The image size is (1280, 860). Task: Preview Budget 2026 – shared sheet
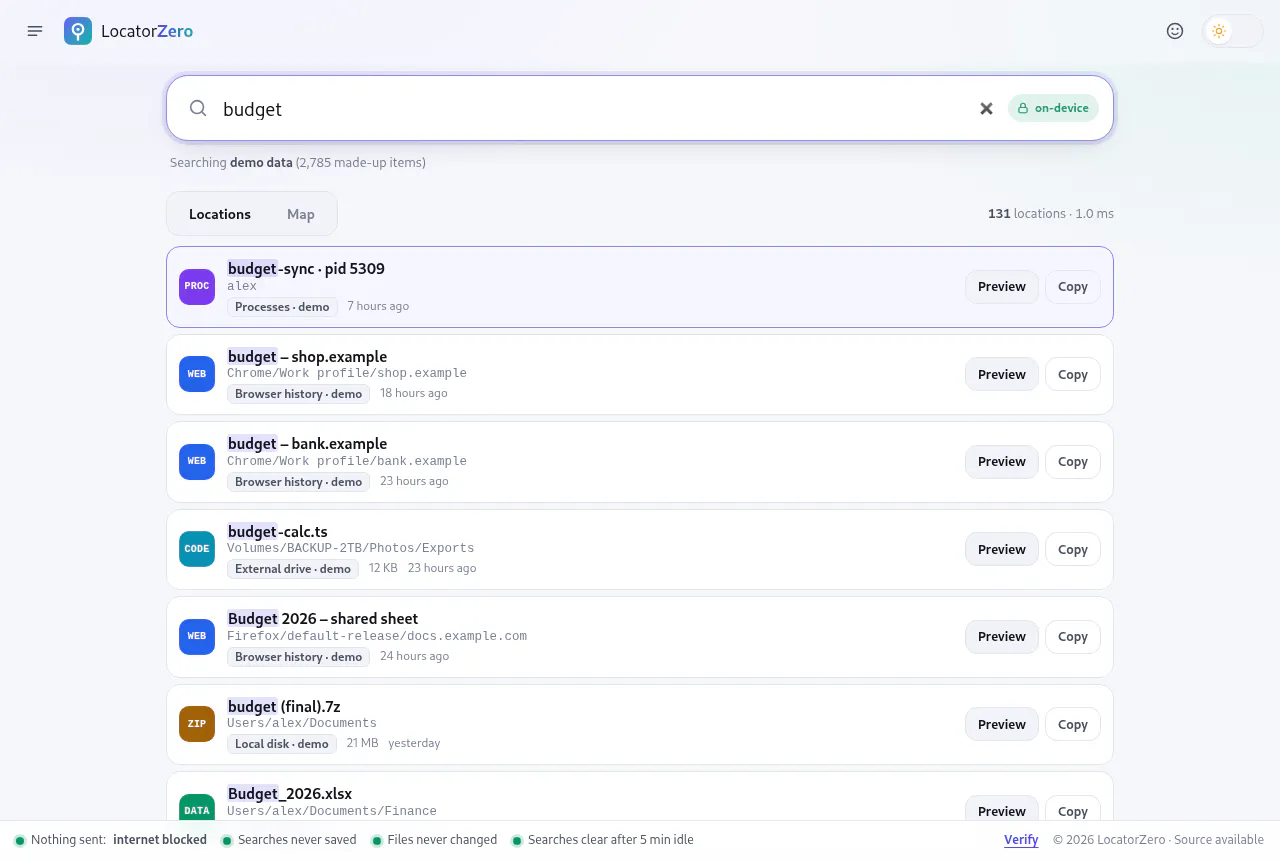[1002, 637]
